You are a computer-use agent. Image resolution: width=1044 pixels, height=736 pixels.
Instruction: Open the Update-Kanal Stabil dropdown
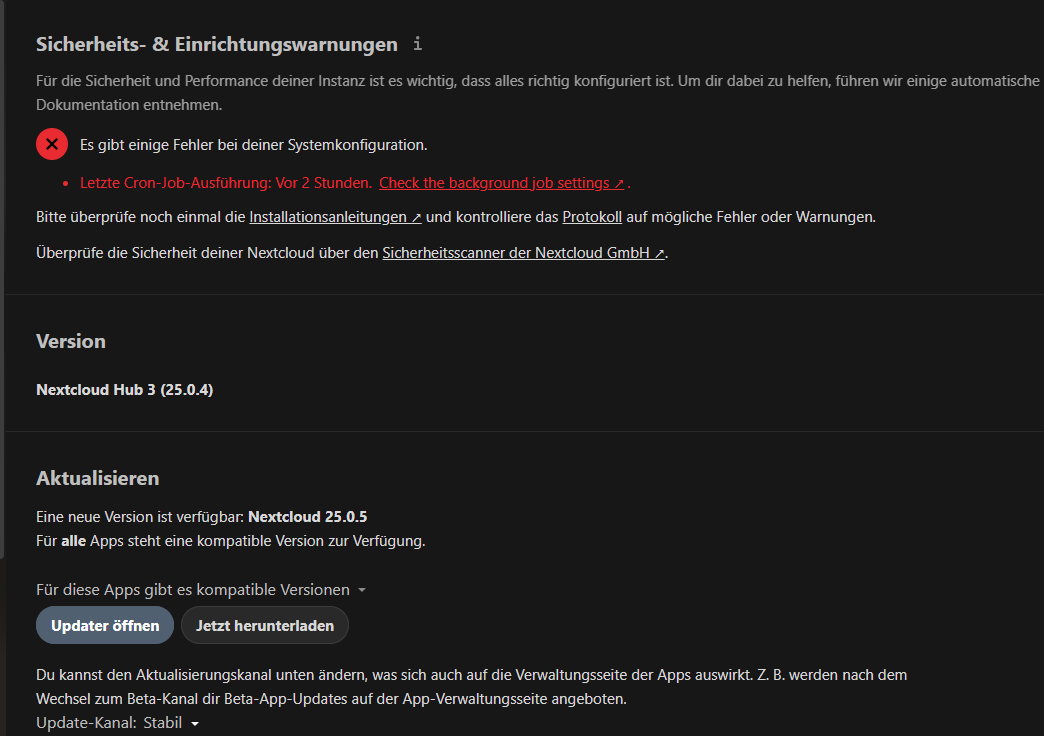coord(171,723)
